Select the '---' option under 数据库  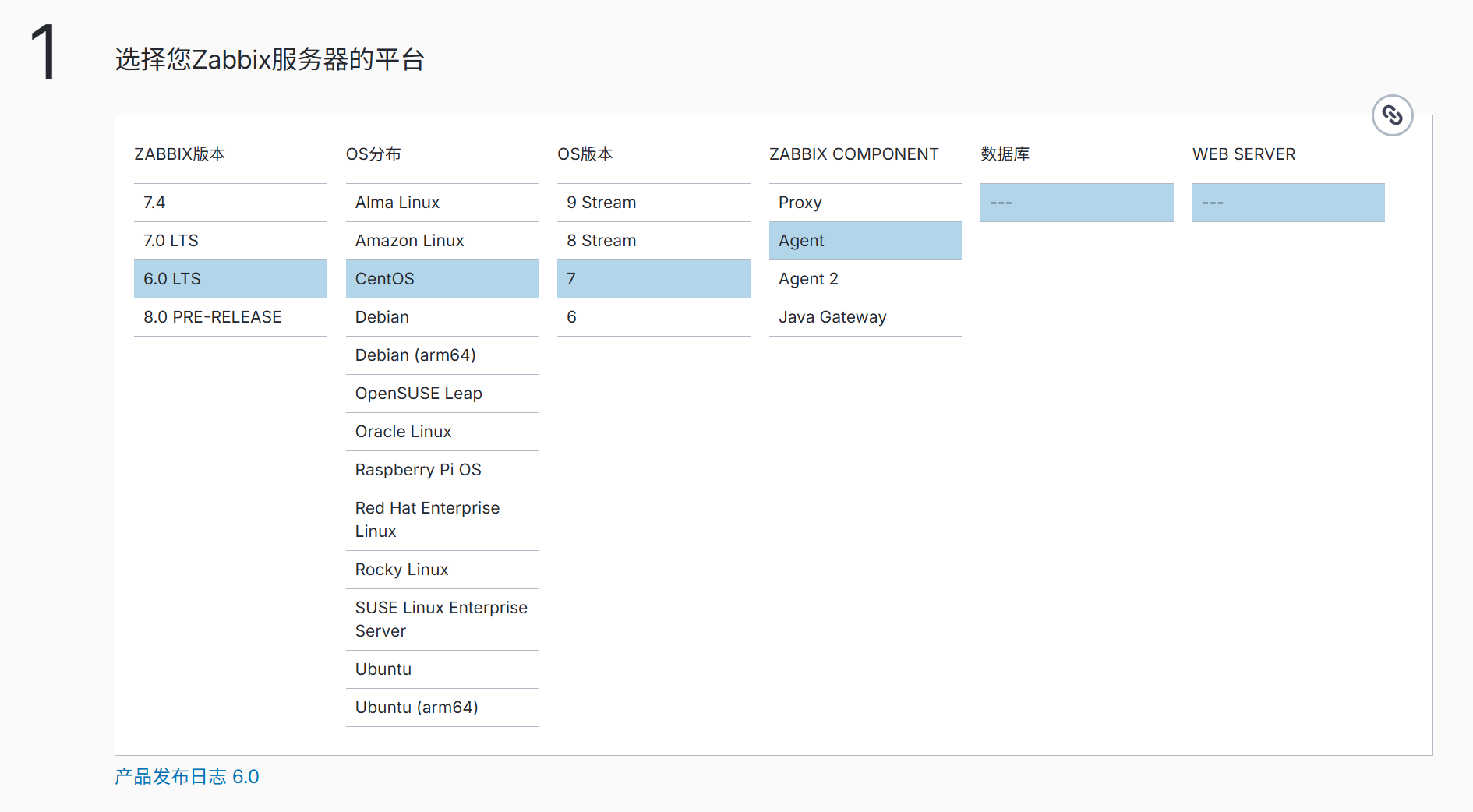click(1076, 203)
